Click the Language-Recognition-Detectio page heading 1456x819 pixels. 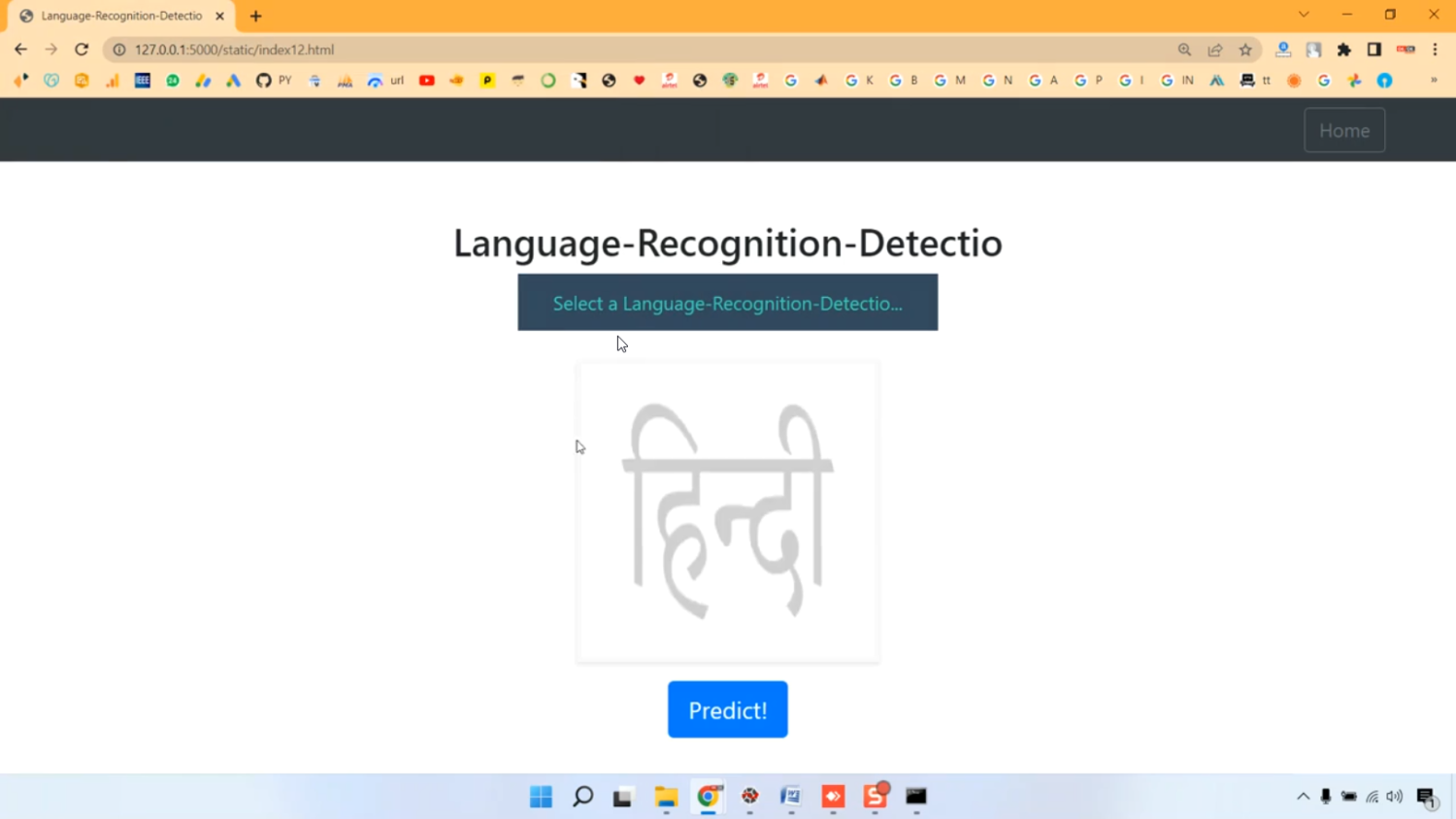(x=728, y=243)
